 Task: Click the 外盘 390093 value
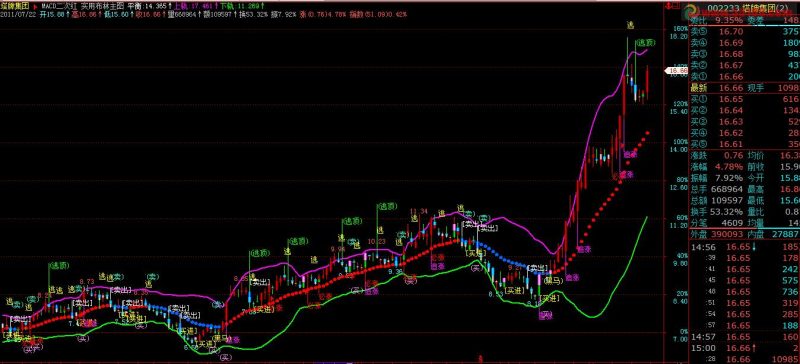[x=726, y=235]
